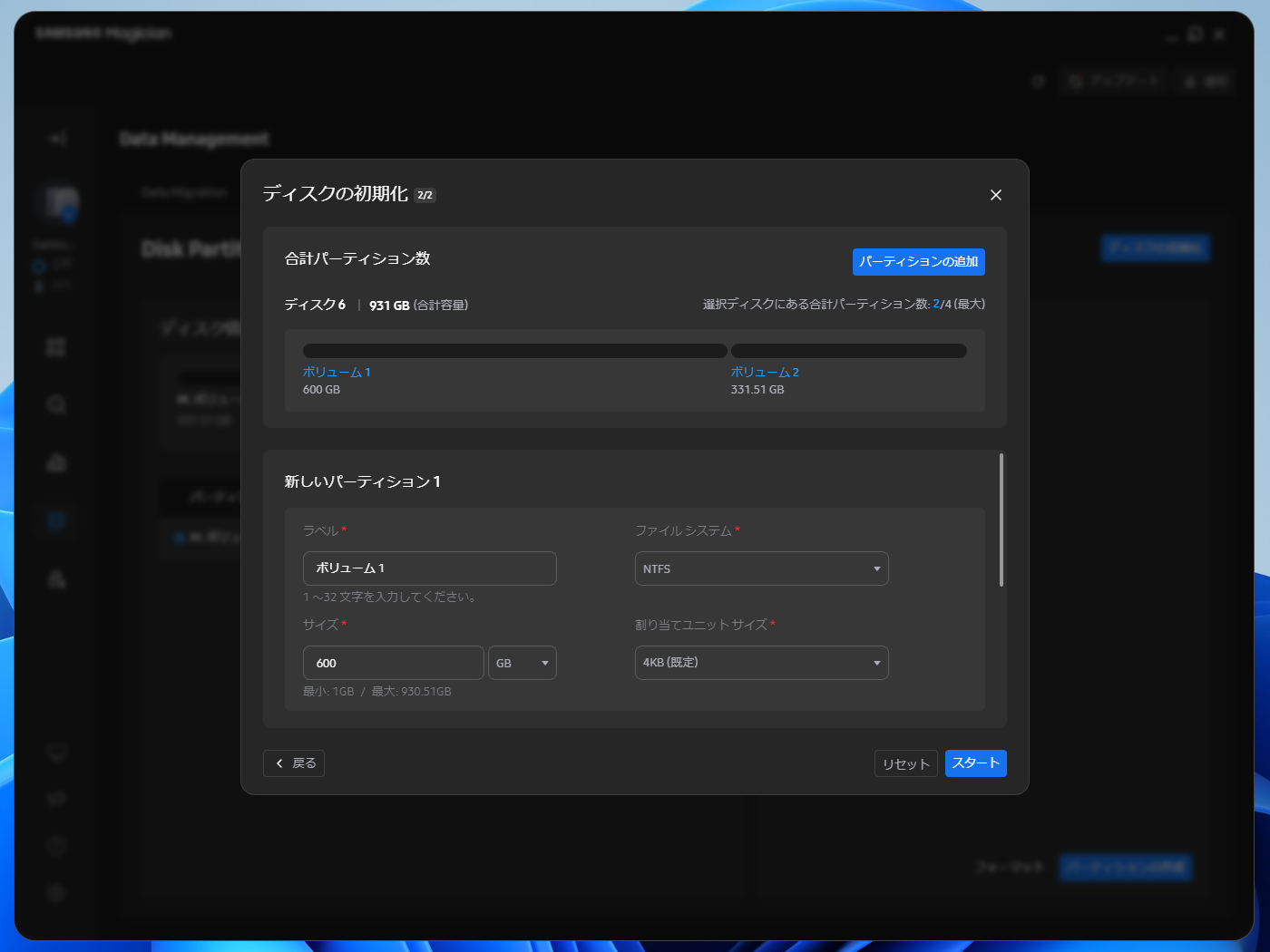Click the 最小: 1GB / 最大: 930.51GB hint
Screen dimensions: 1270x952
pyautogui.click(x=377, y=692)
